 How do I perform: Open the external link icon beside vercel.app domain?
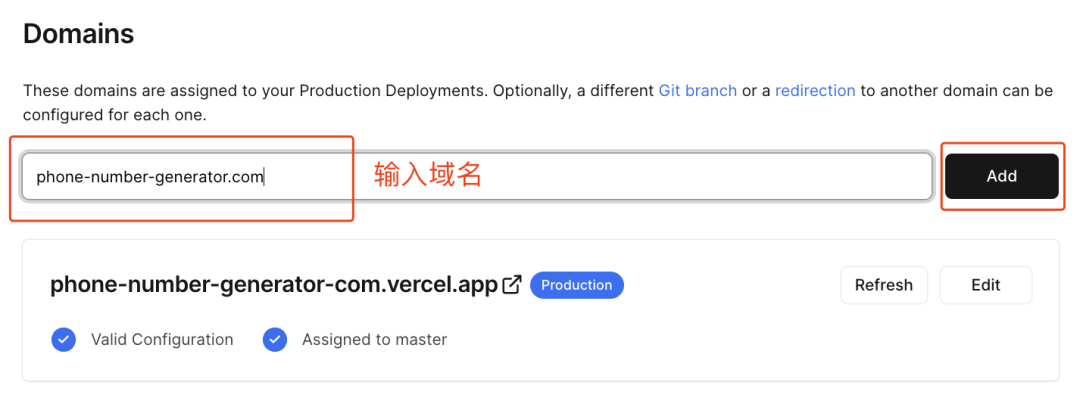(512, 285)
